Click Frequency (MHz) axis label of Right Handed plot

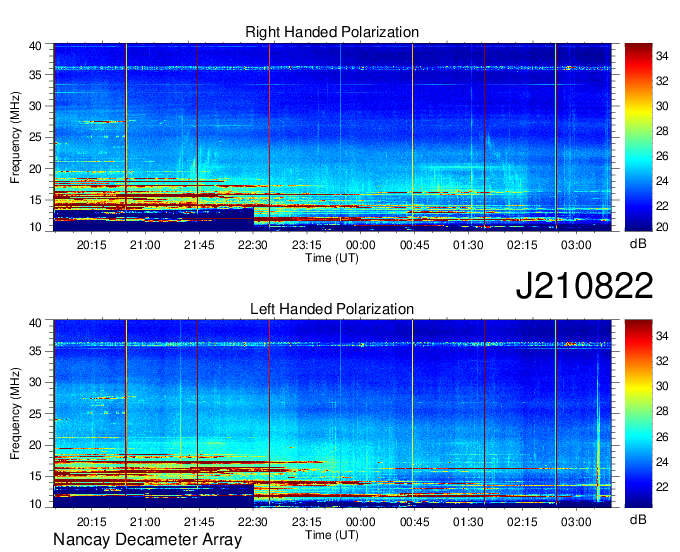pos(15,137)
